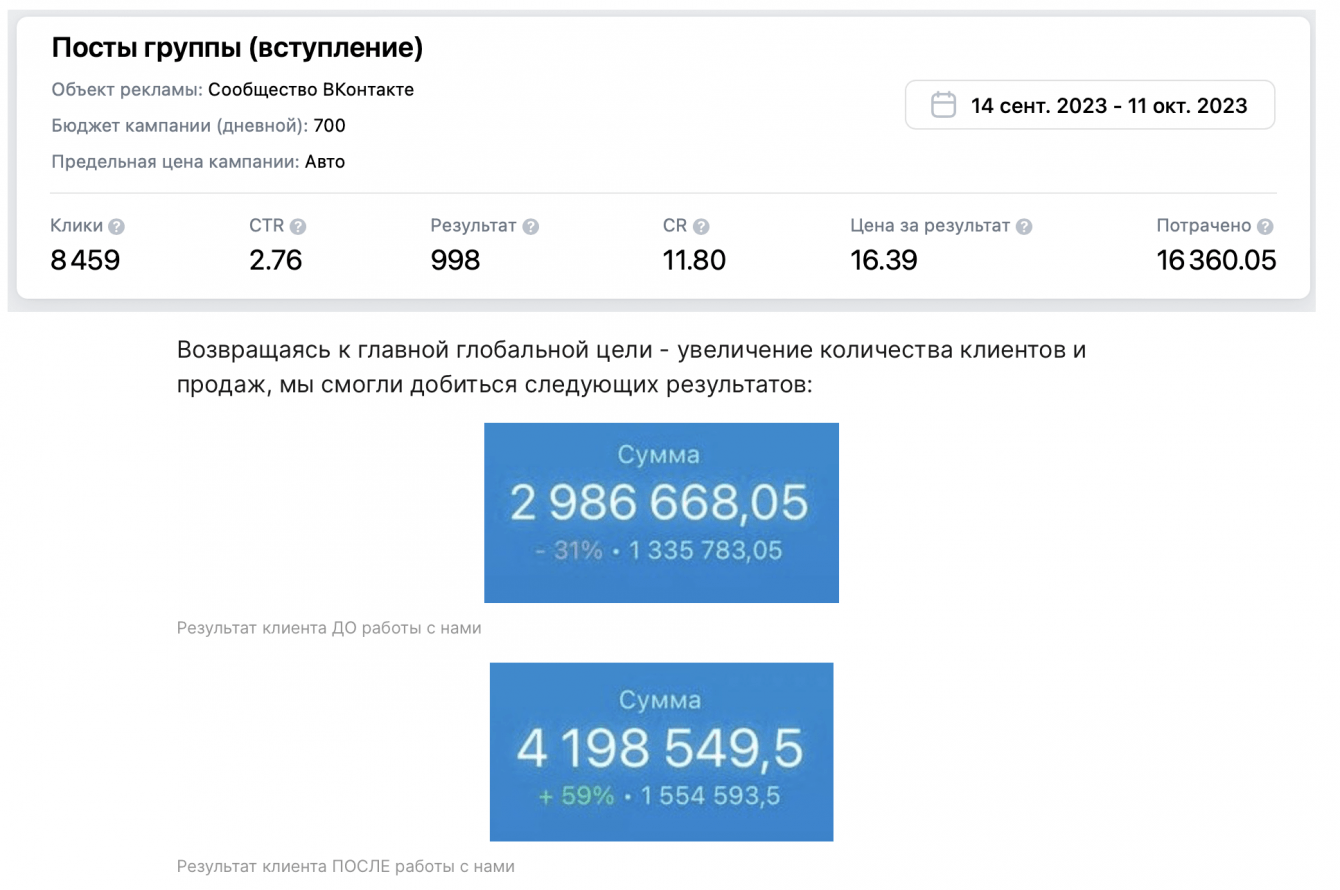Click the calendar icon in date picker
This screenshot has width=1340, height=890.
point(943,105)
